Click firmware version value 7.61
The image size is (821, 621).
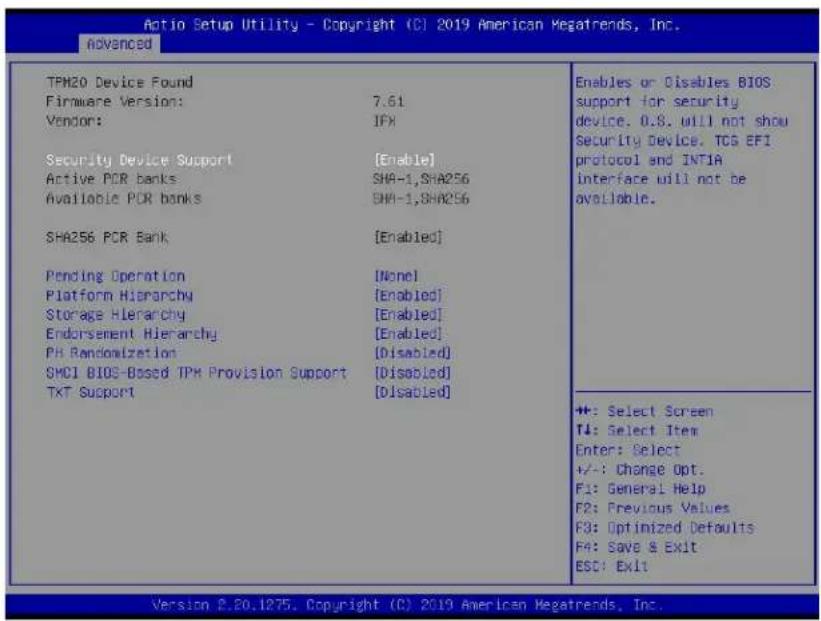click(x=389, y=102)
